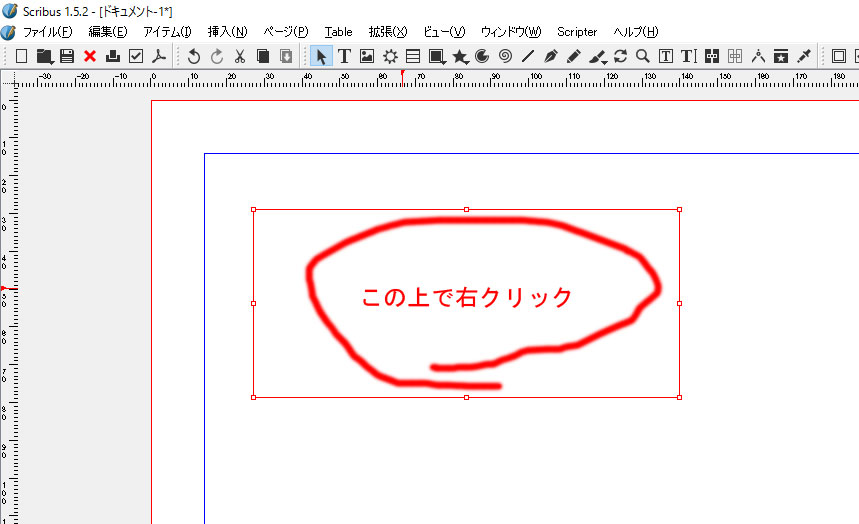
Task: Open the Story Editor text icon
Action: 689,56
